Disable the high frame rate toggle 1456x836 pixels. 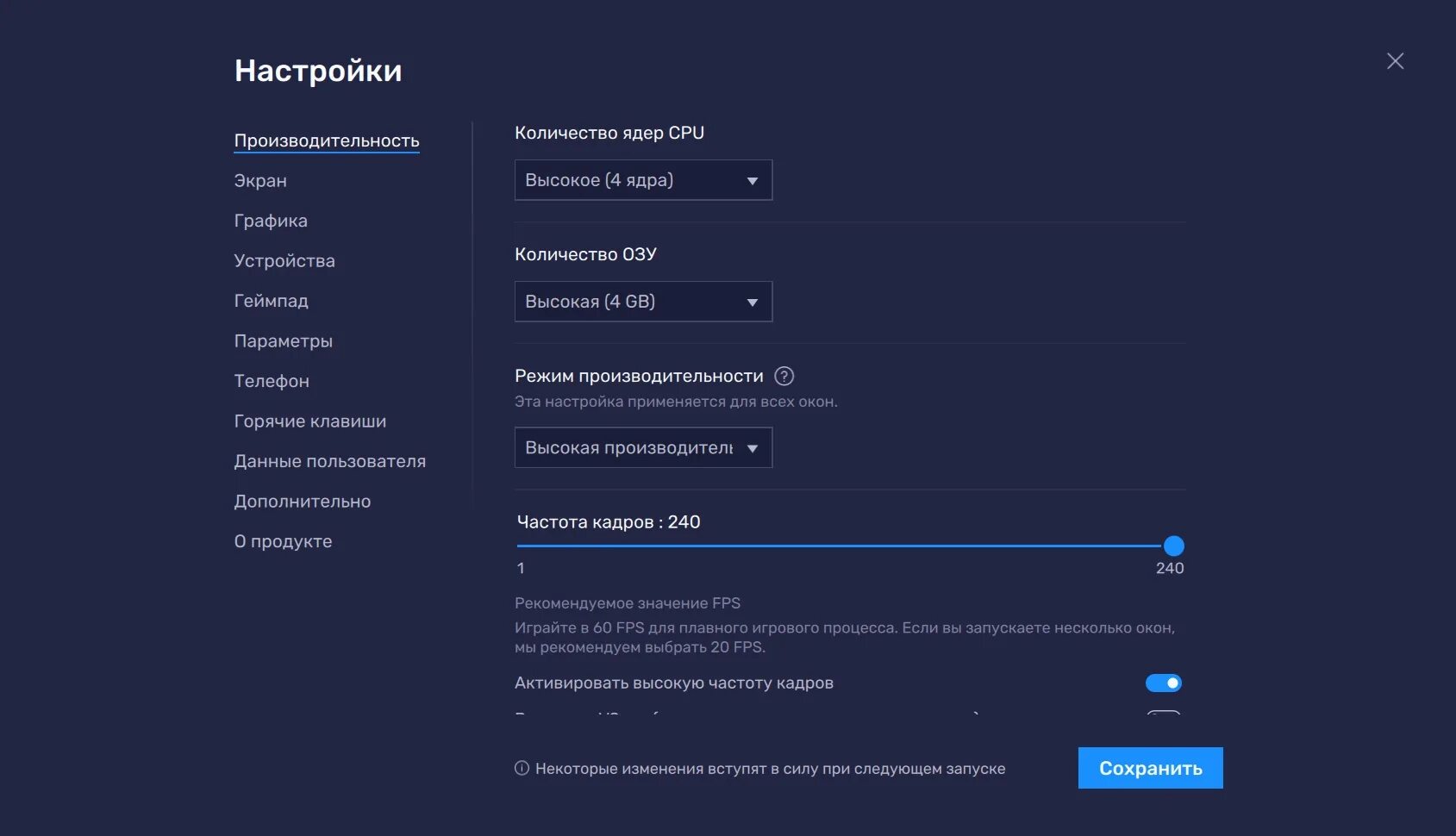pyautogui.click(x=1163, y=683)
